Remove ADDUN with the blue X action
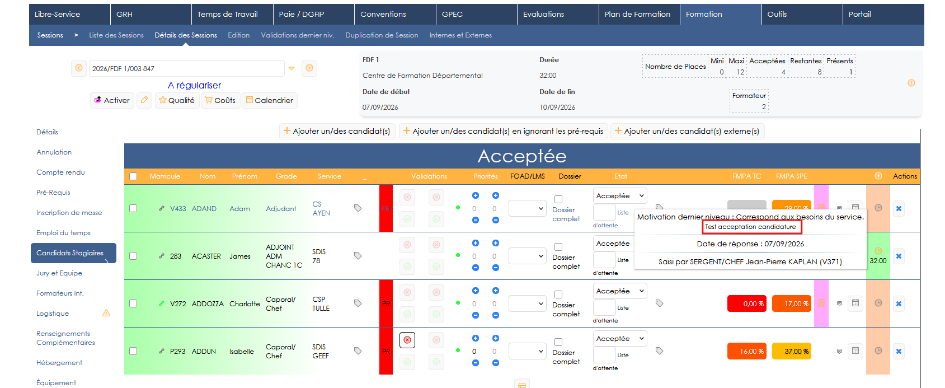945x388 pixels. (898, 351)
